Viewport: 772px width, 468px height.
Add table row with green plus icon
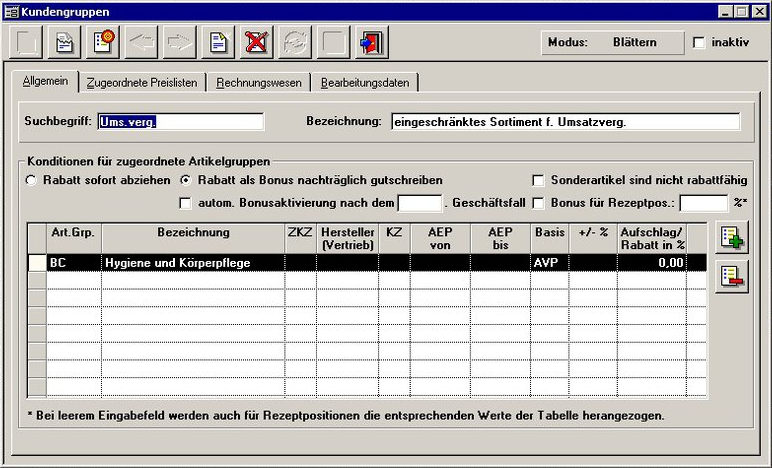coord(732,239)
